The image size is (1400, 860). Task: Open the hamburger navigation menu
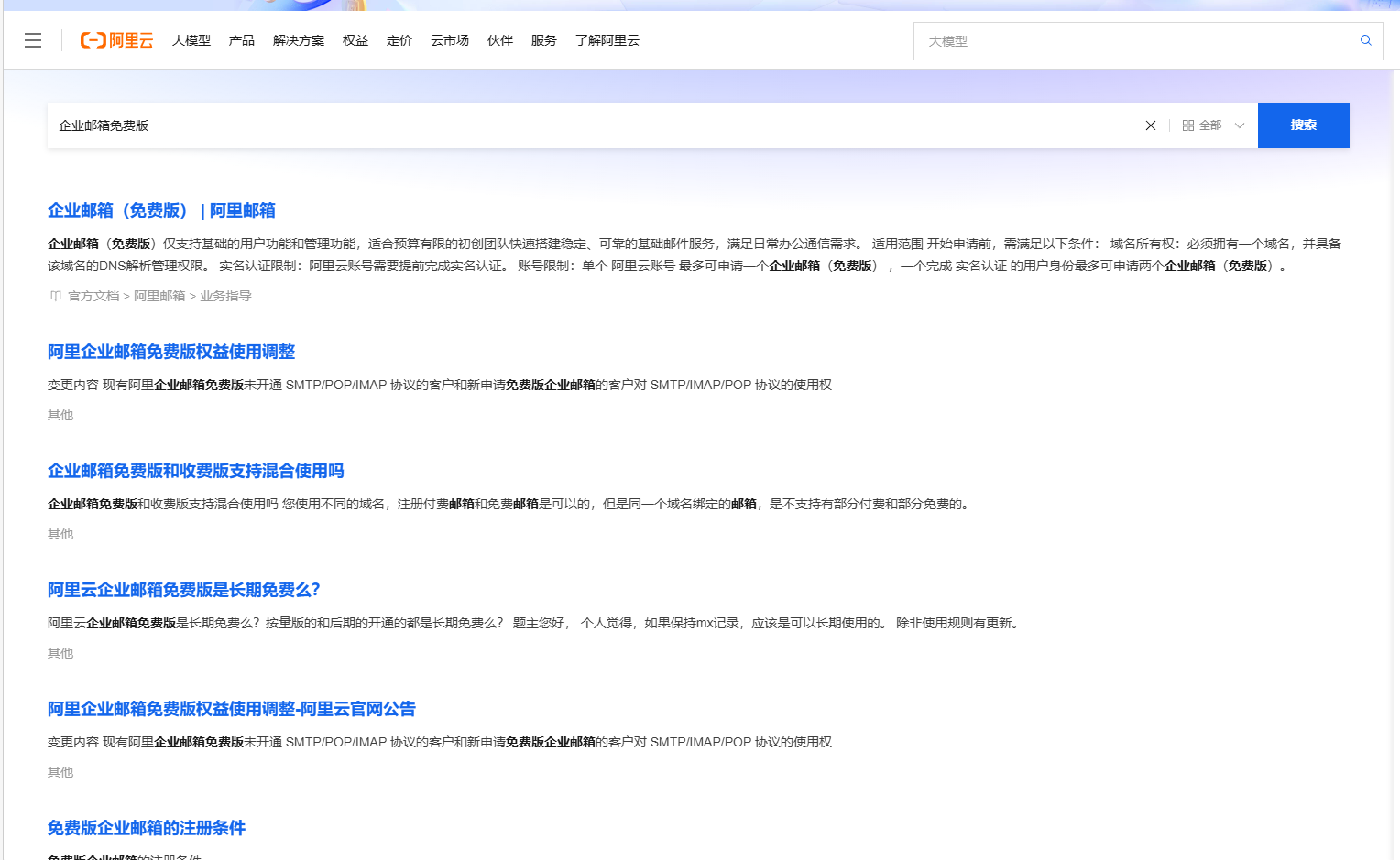click(33, 40)
